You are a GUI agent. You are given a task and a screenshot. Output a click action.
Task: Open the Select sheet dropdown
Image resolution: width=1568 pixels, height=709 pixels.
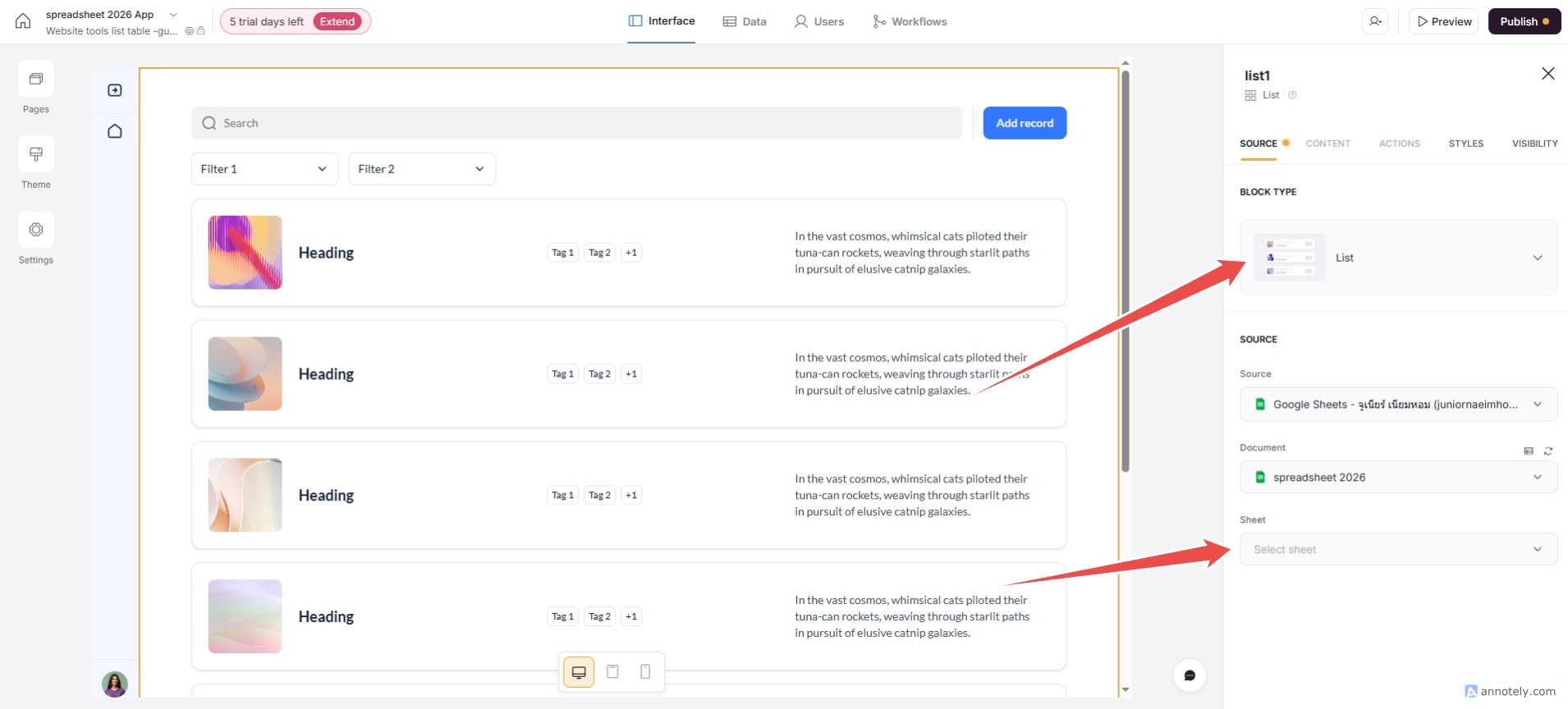coord(1398,550)
